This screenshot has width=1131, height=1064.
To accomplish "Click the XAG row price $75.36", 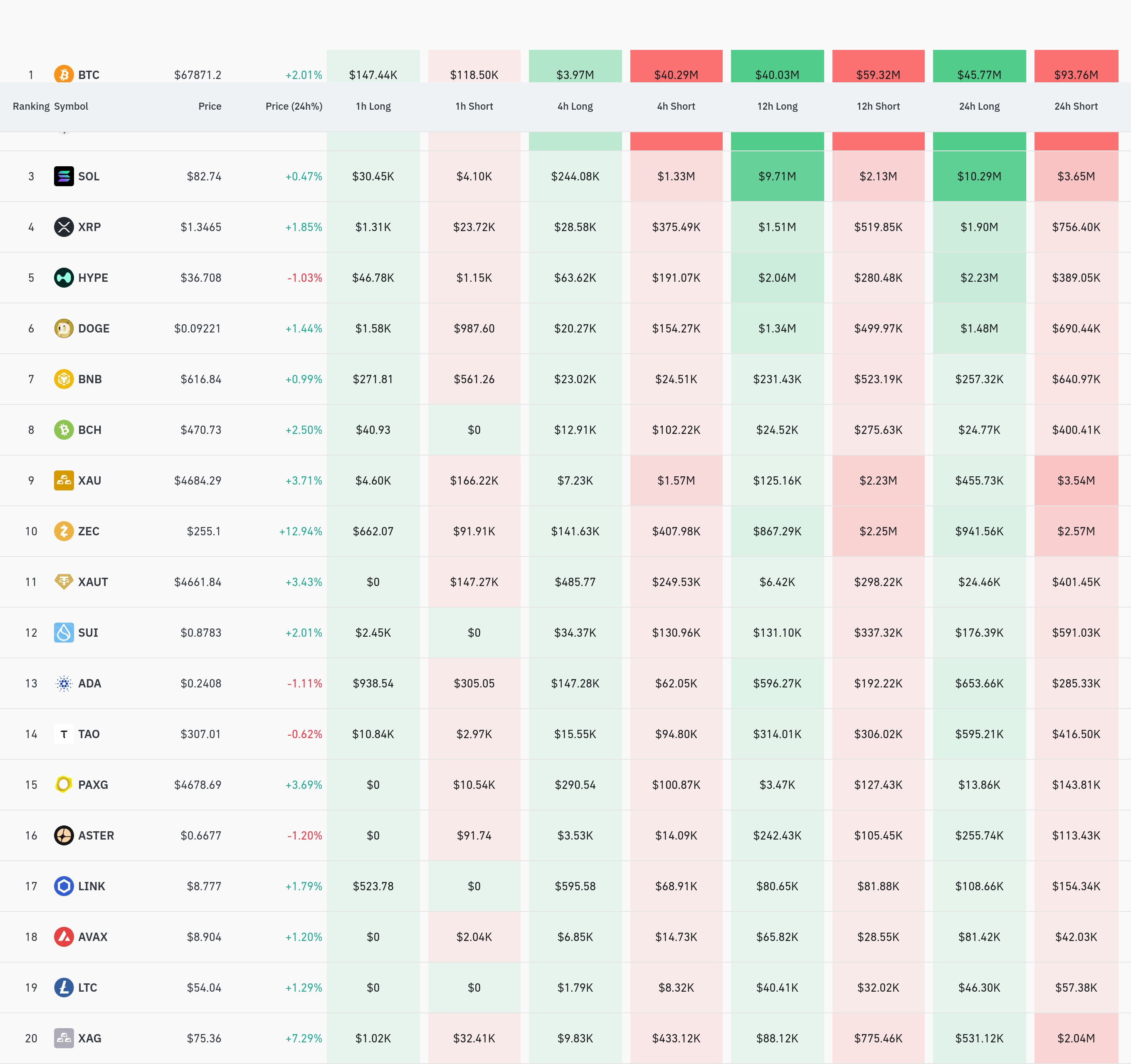I will click(204, 1038).
